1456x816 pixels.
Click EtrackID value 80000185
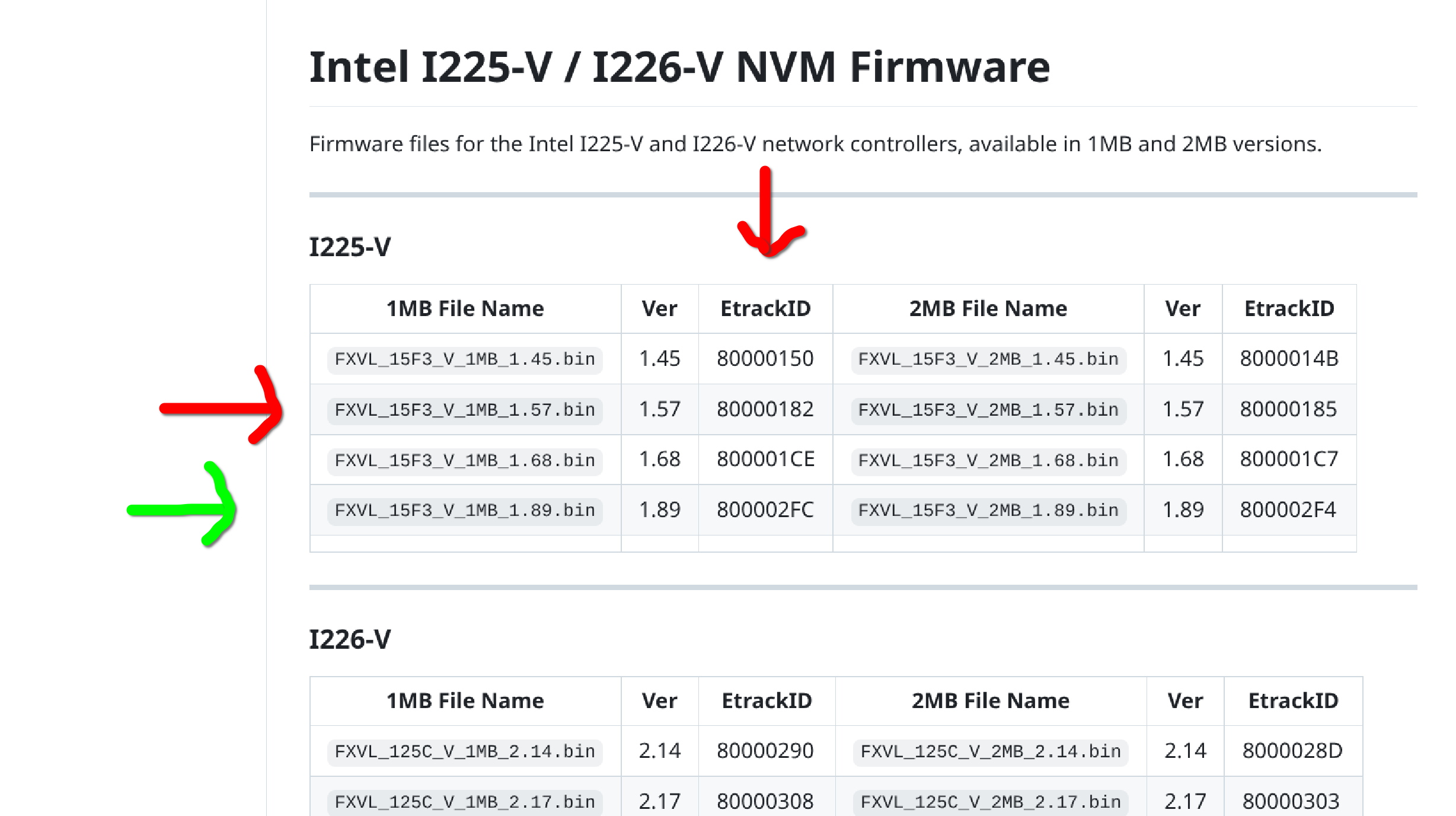pyautogui.click(x=1288, y=409)
